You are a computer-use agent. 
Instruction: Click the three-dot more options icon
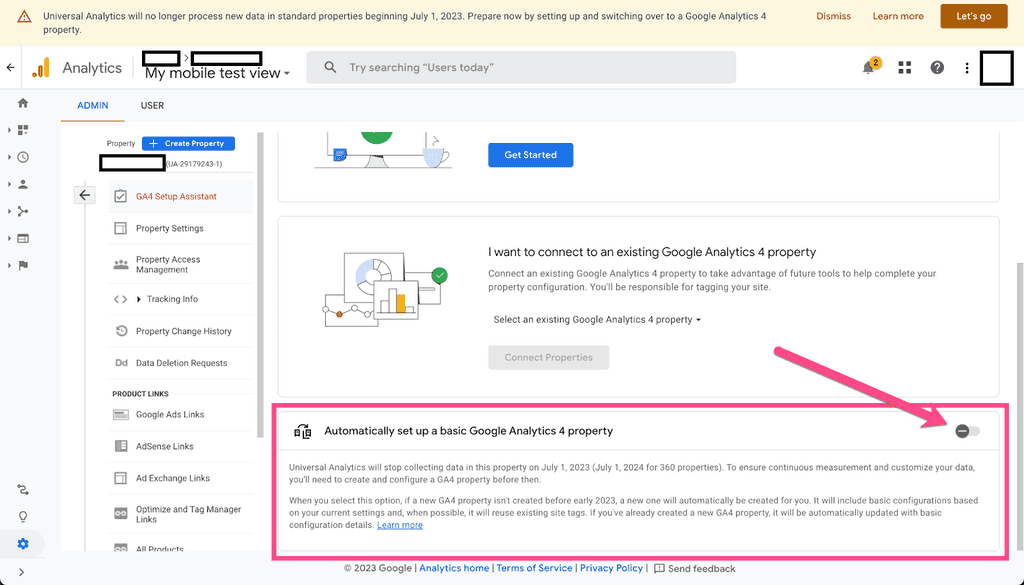(967, 68)
